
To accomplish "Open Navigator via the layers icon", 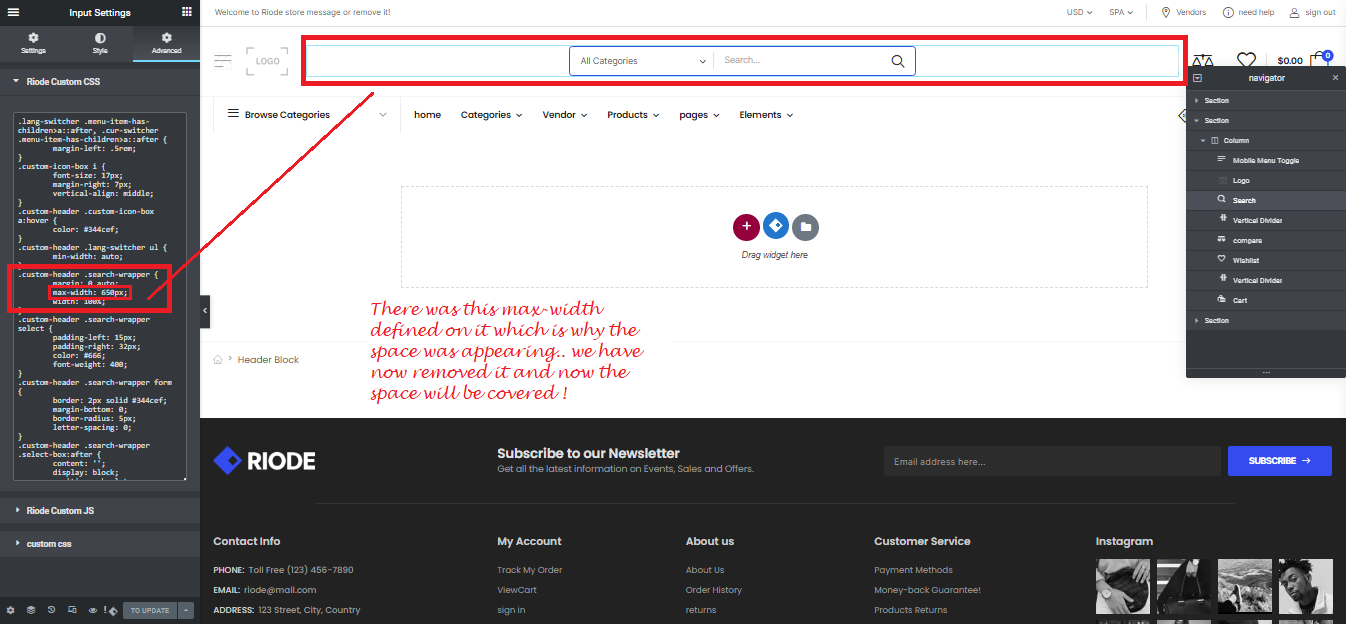I will [x=31, y=610].
